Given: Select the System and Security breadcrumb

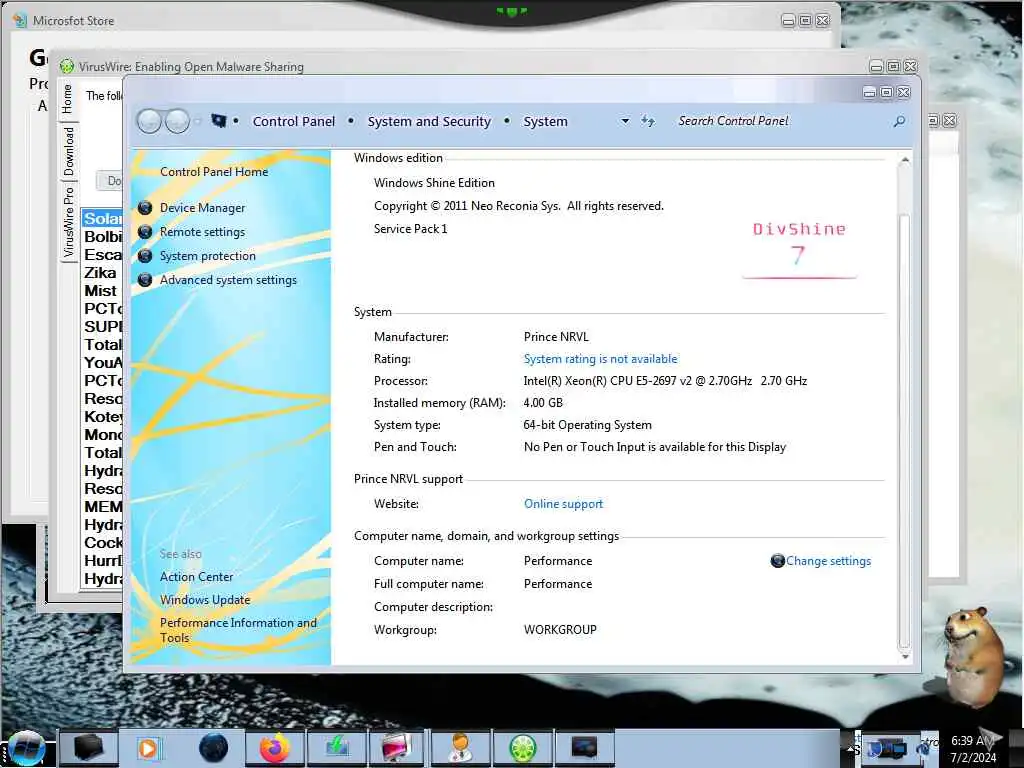Looking at the screenshot, I should pos(428,121).
